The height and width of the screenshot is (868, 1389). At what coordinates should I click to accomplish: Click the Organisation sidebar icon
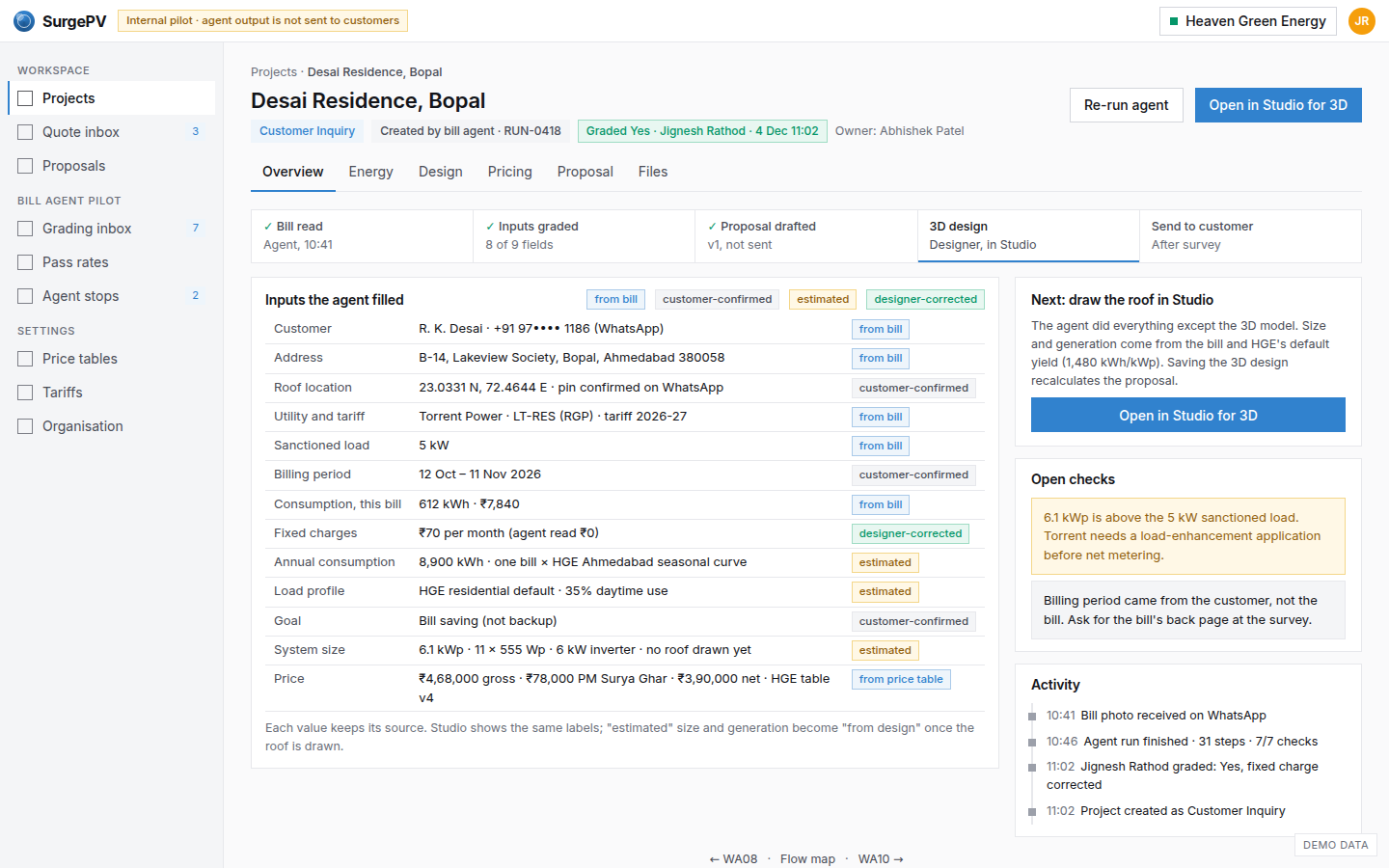25,426
